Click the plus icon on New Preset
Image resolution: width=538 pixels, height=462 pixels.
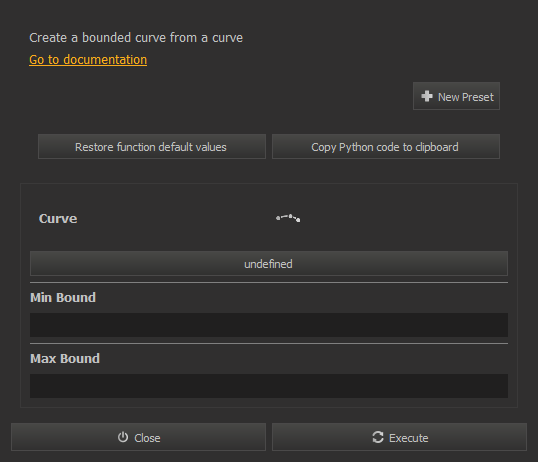(427, 96)
